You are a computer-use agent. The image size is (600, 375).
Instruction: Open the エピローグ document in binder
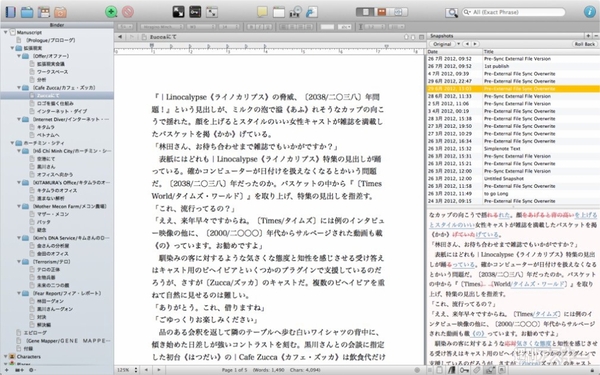coord(35,333)
